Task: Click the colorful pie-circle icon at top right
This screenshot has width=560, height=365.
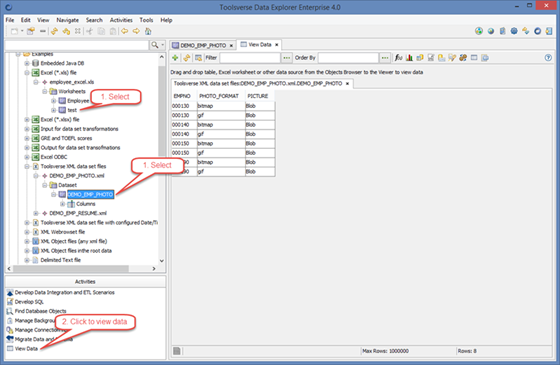Action: [x=479, y=31]
